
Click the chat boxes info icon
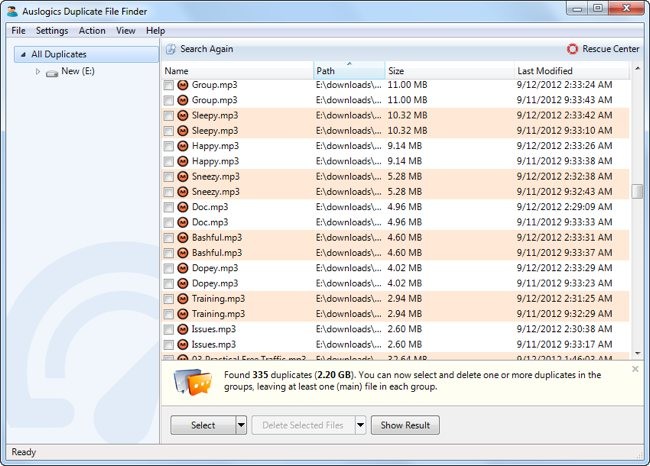point(193,381)
